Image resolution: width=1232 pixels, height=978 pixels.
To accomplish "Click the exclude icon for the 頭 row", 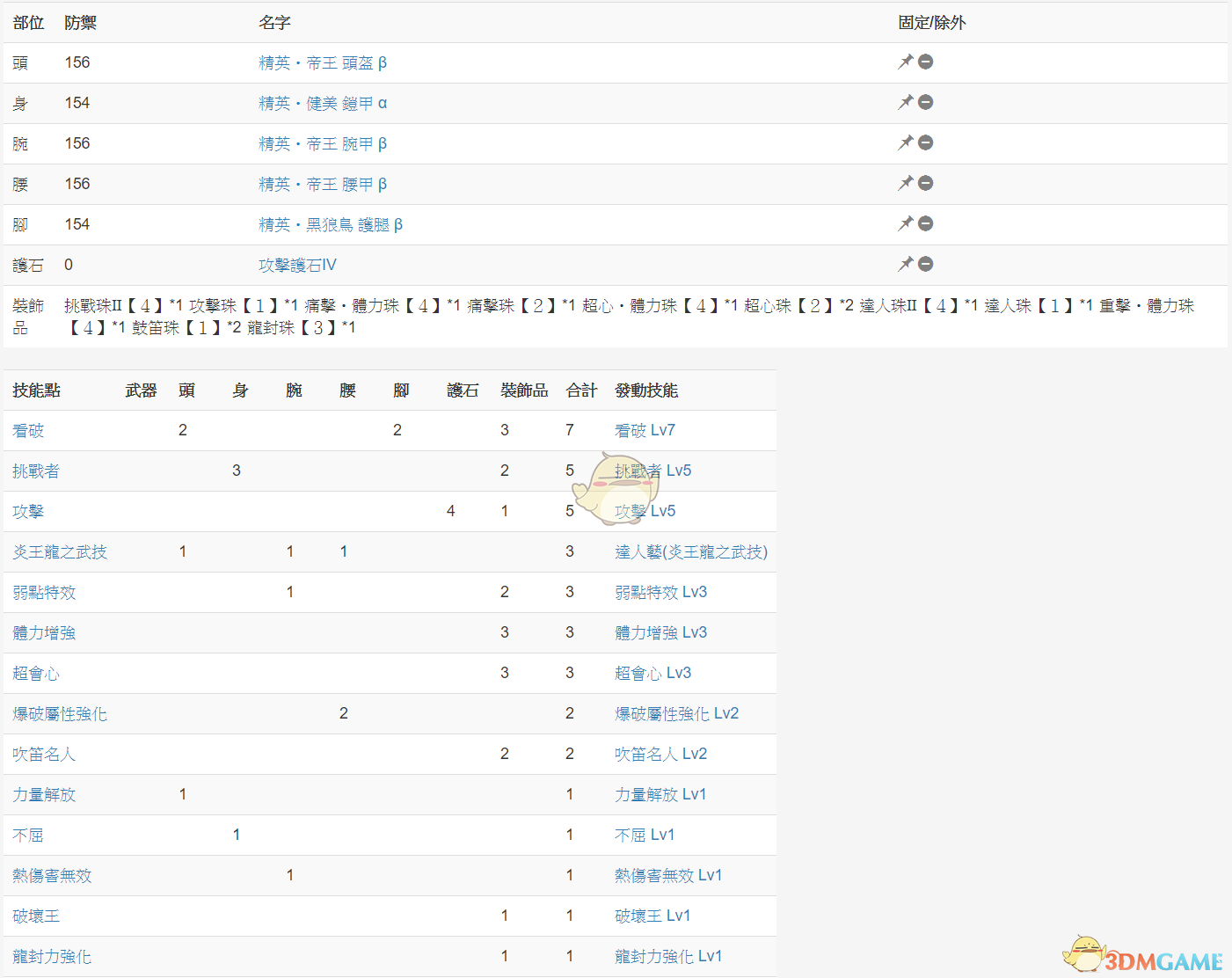I will click(925, 62).
